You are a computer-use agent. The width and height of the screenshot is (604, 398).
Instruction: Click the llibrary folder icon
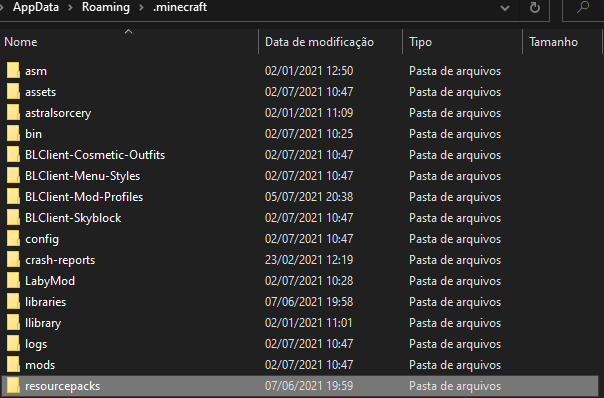click(13, 323)
